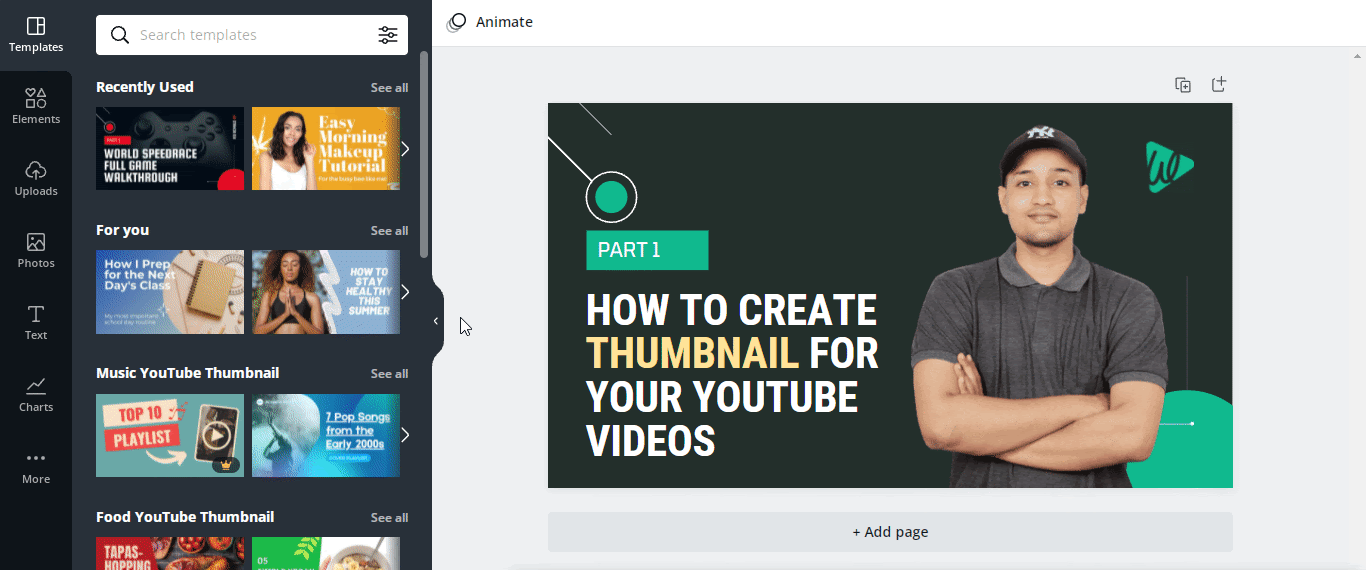Open the More sidebar option
Viewport: 1366px width, 570px height.
pyautogui.click(x=36, y=467)
